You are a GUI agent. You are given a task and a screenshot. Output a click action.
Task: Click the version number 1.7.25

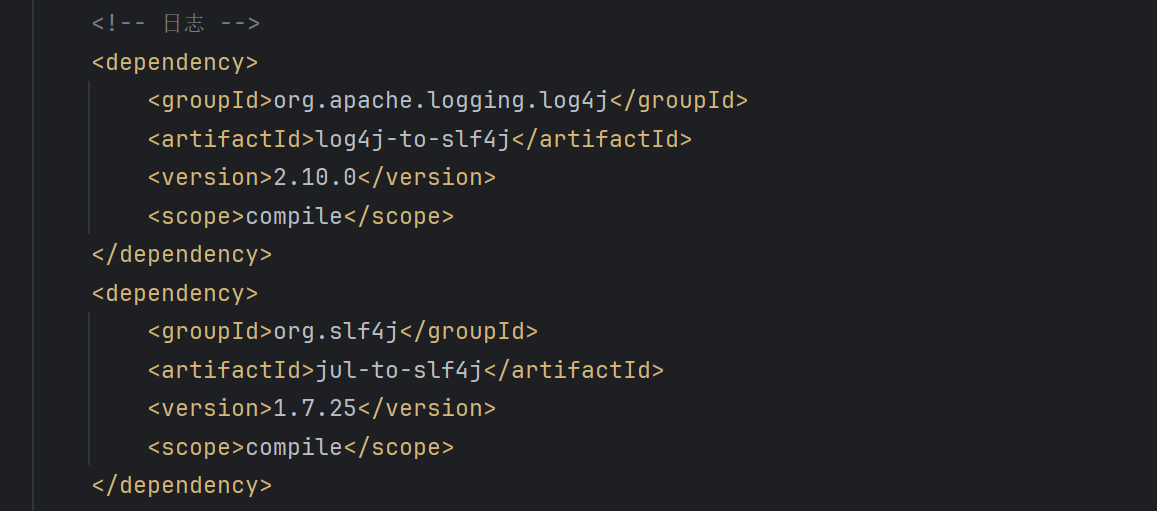315,408
